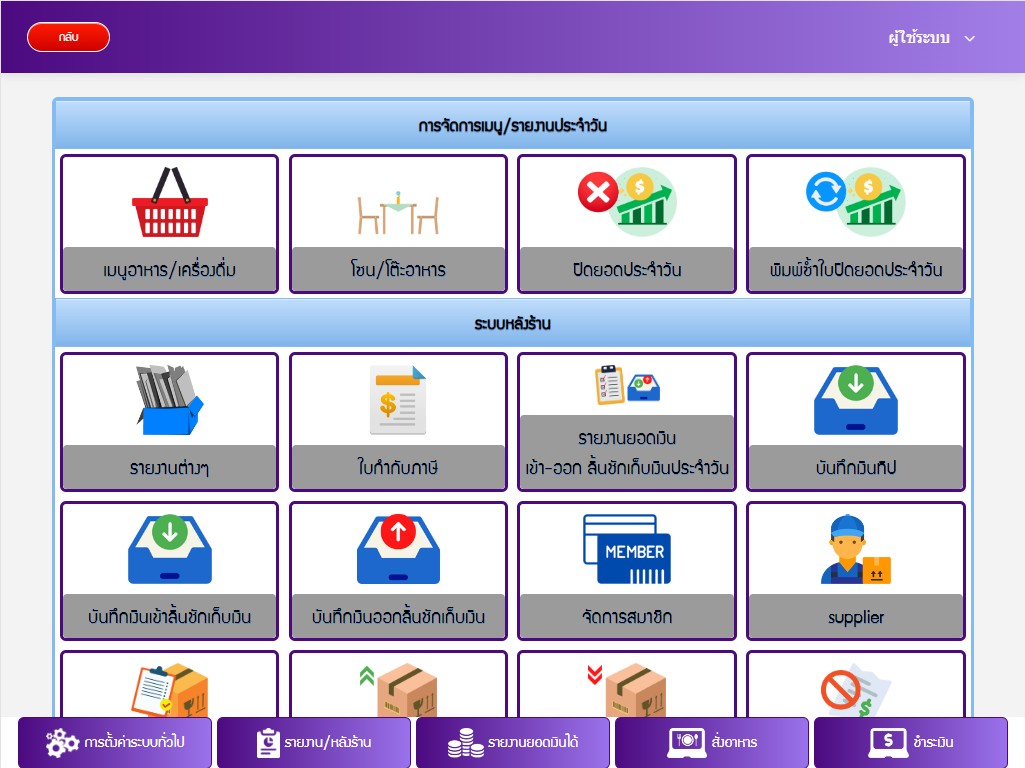Image resolution: width=1025 pixels, height=768 pixels.
Task: Open the member management card icon
Action: [x=626, y=549]
